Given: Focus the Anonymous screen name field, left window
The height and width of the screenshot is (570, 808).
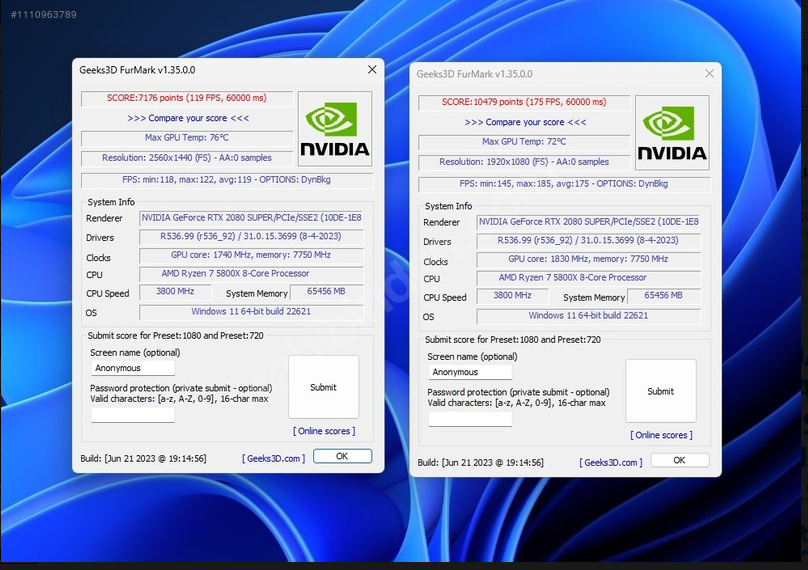Looking at the screenshot, I should tap(133, 368).
